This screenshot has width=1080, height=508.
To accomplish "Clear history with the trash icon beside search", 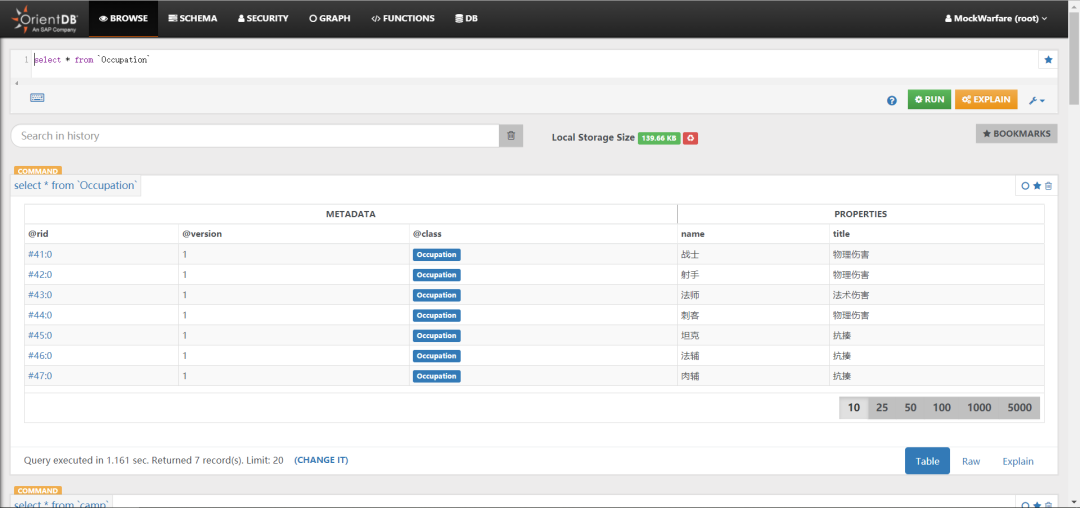I will [511, 136].
